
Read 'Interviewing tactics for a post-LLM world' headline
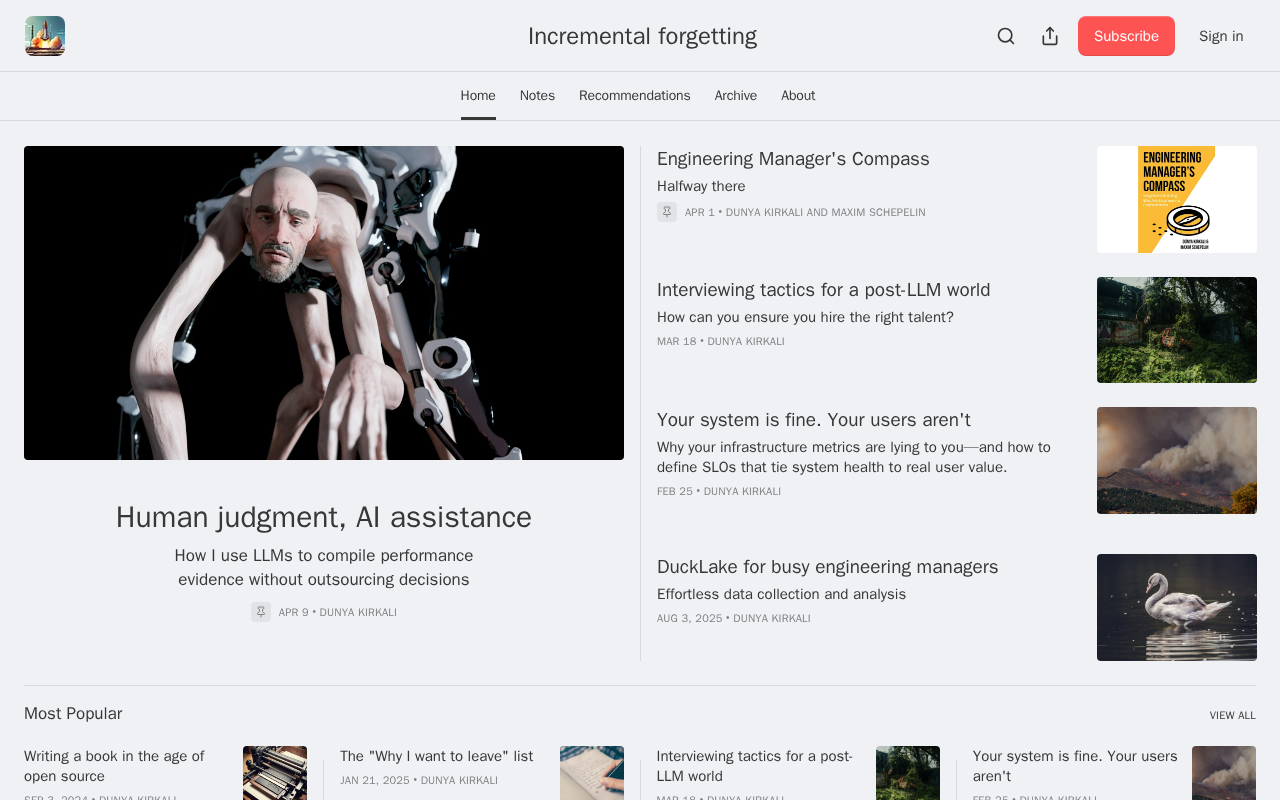(x=823, y=290)
